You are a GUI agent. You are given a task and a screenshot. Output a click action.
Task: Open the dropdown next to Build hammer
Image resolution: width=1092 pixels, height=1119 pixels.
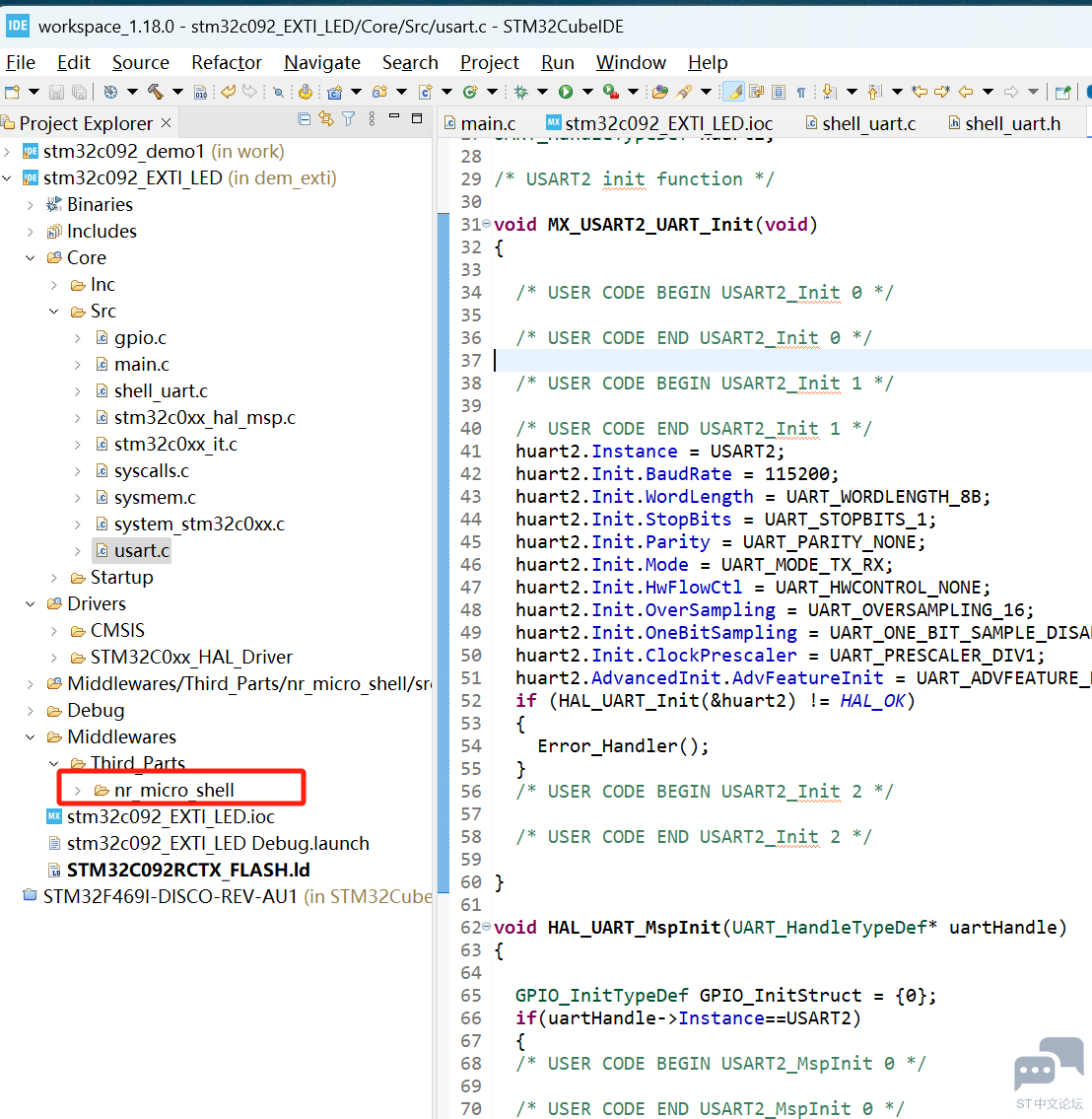pos(177,92)
